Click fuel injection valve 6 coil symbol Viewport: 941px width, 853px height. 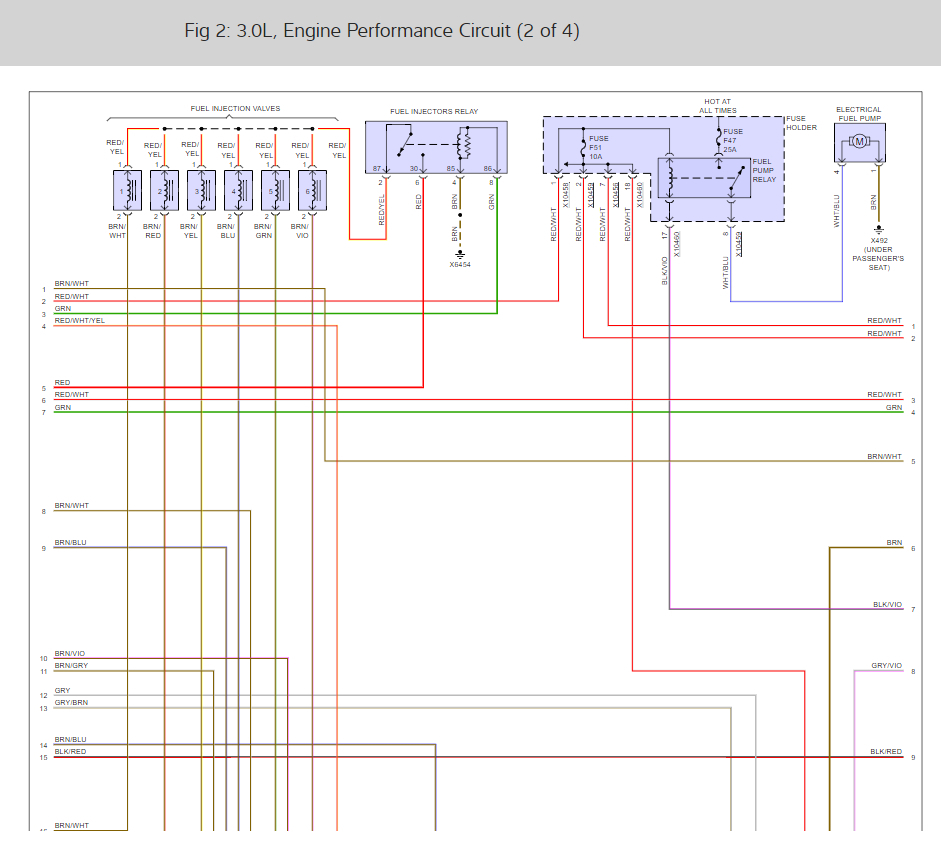pyautogui.click(x=313, y=189)
